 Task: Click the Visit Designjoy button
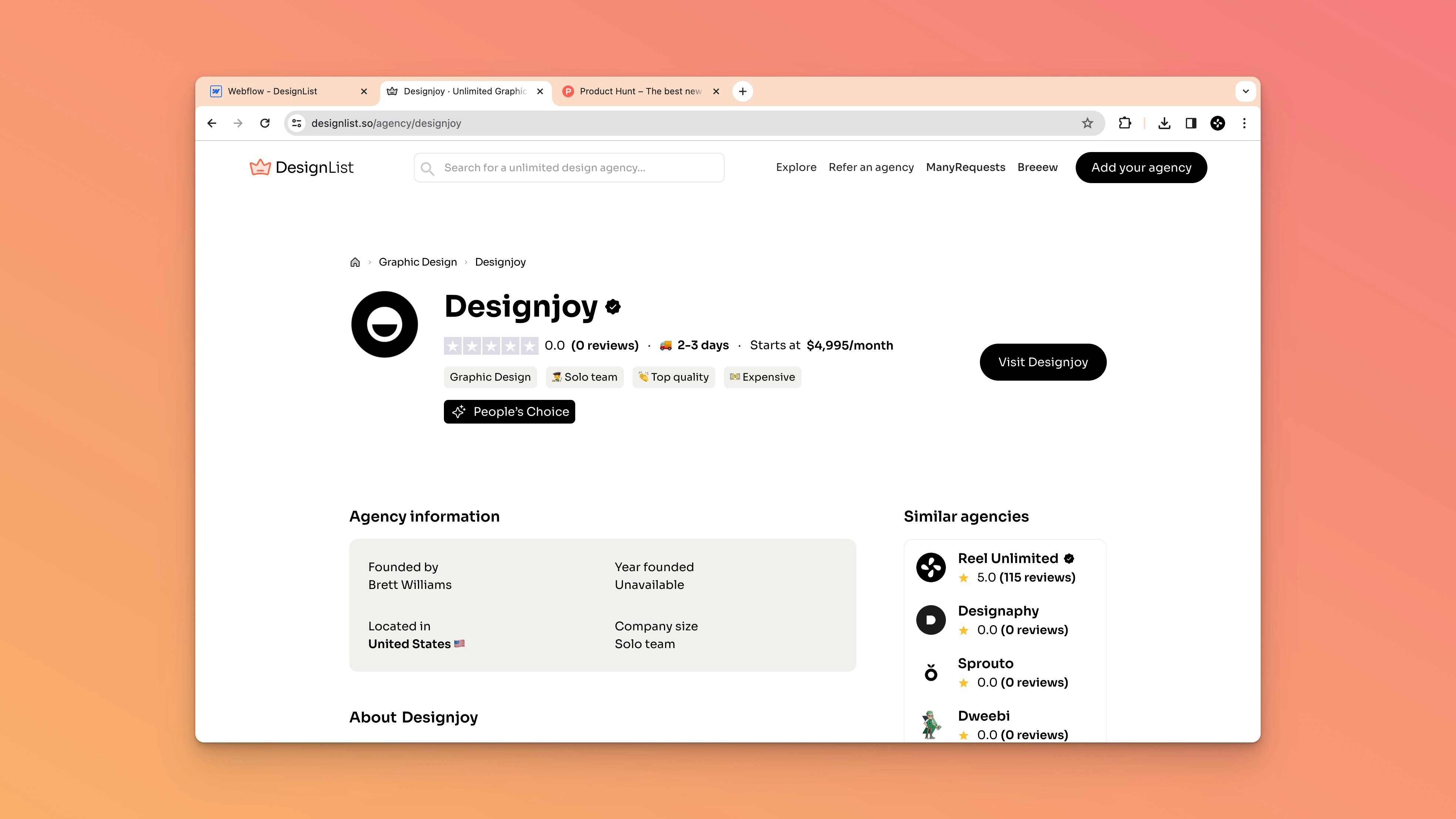[x=1043, y=362]
